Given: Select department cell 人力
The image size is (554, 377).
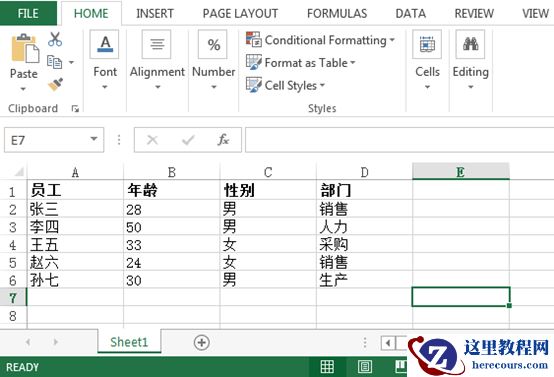Looking at the screenshot, I should (365, 227).
